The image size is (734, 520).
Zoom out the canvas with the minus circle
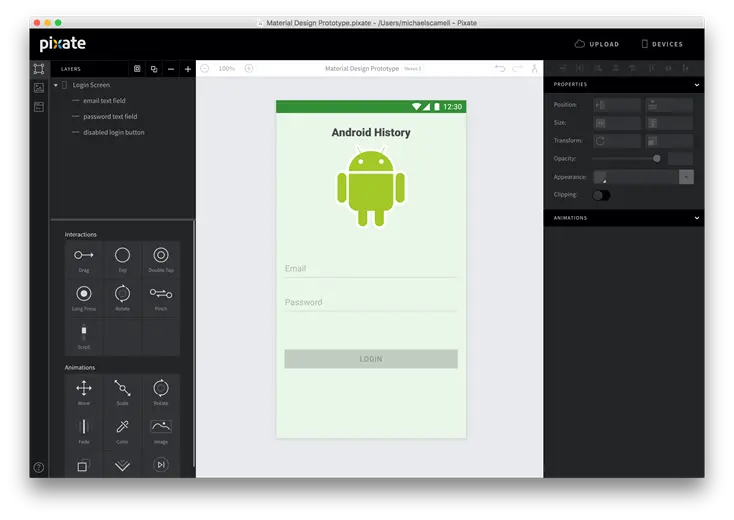point(205,69)
